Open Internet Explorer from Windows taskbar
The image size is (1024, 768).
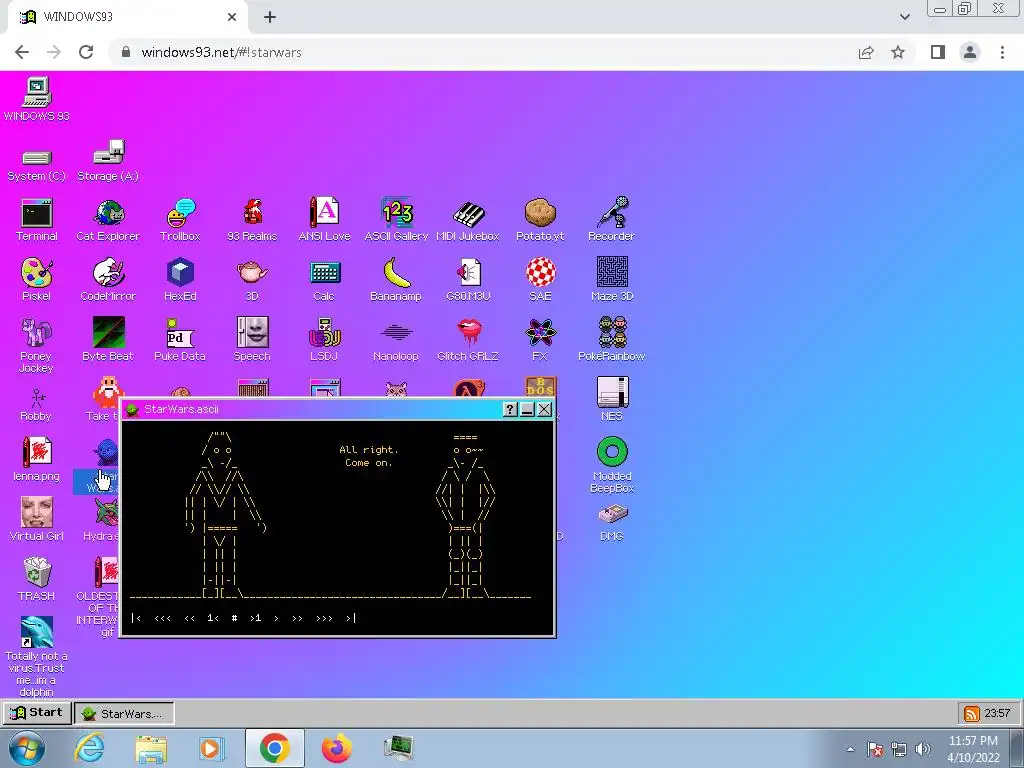tap(89, 748)
